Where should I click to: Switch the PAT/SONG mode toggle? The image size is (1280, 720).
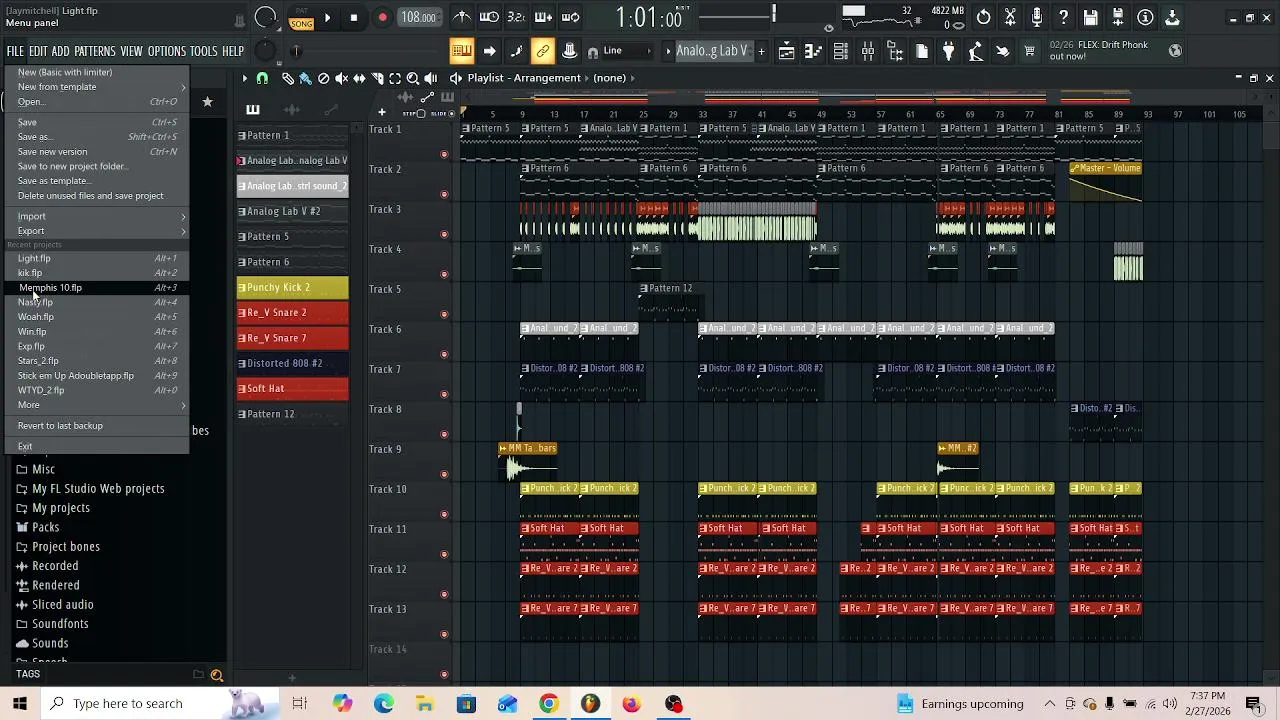coord(301,18)
